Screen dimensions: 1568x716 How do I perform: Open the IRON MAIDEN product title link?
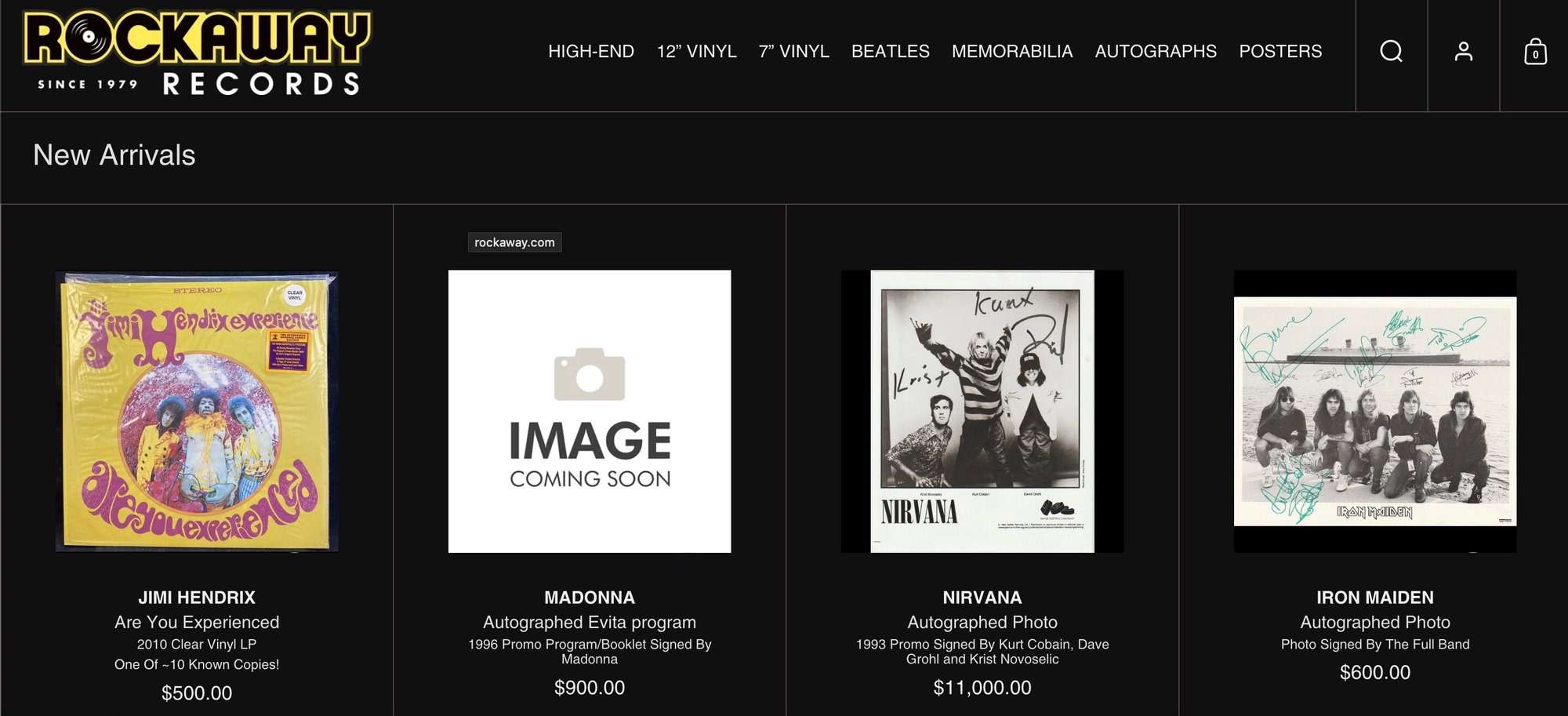pos(1374,598)
